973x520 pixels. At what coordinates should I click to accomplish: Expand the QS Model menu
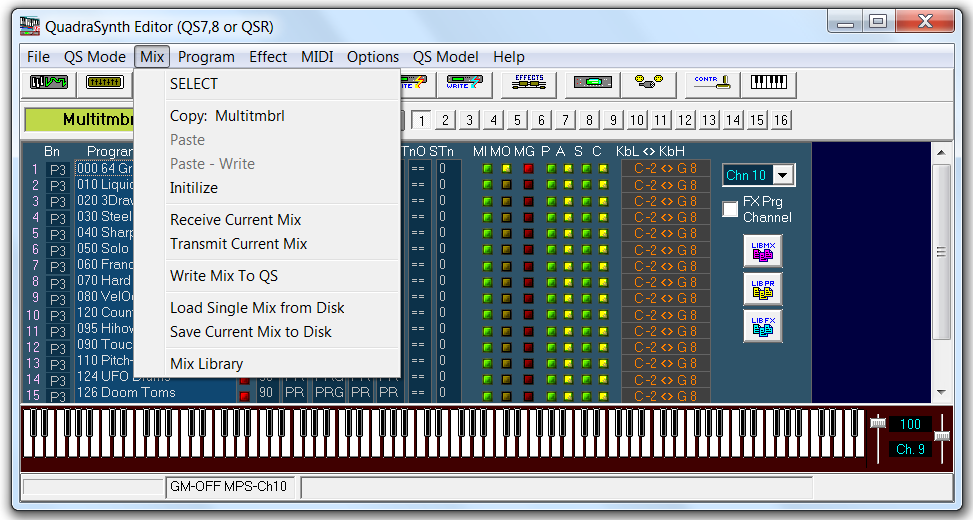point(445,57)
